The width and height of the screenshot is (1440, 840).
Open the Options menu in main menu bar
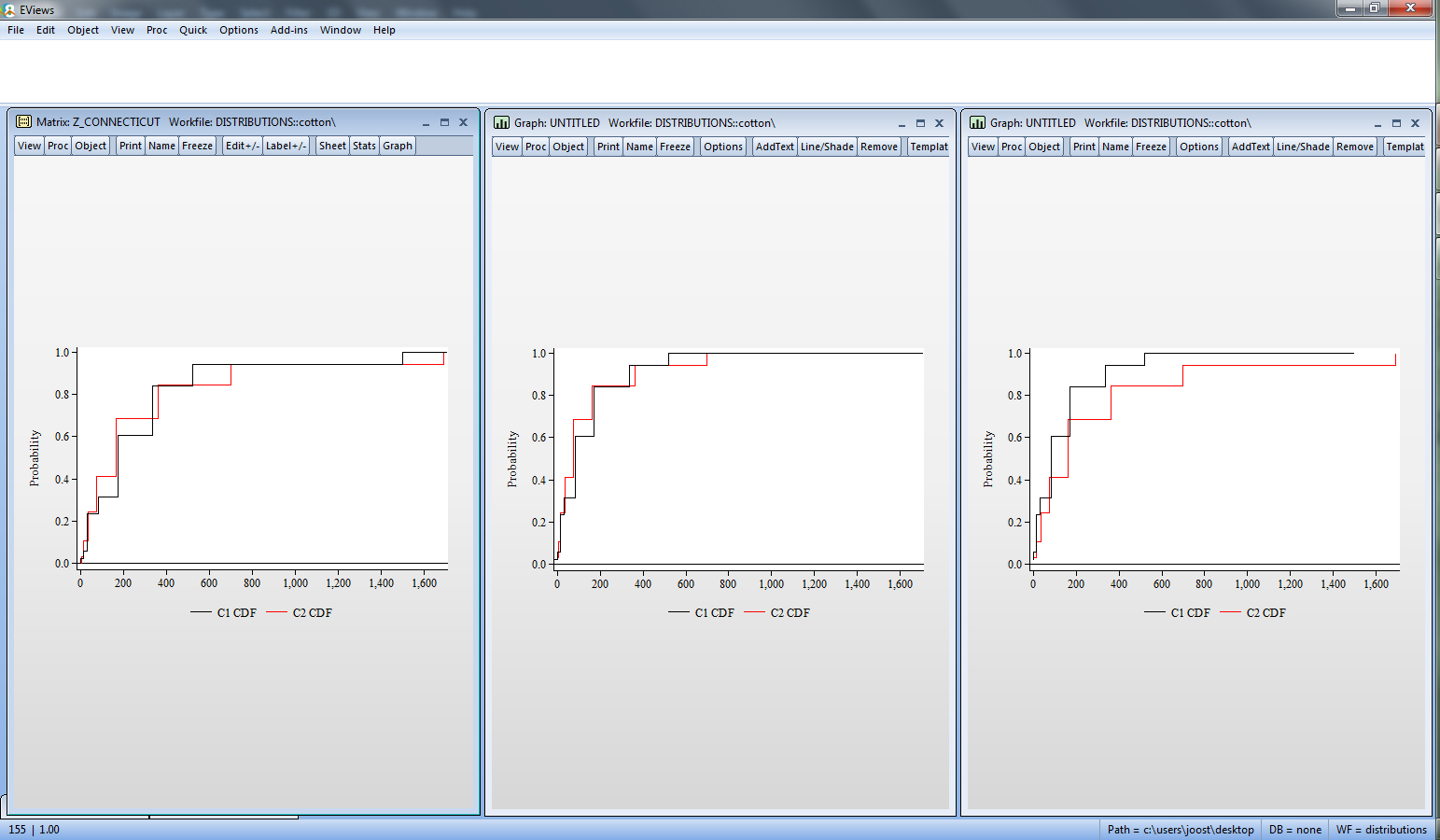[239, 30]
